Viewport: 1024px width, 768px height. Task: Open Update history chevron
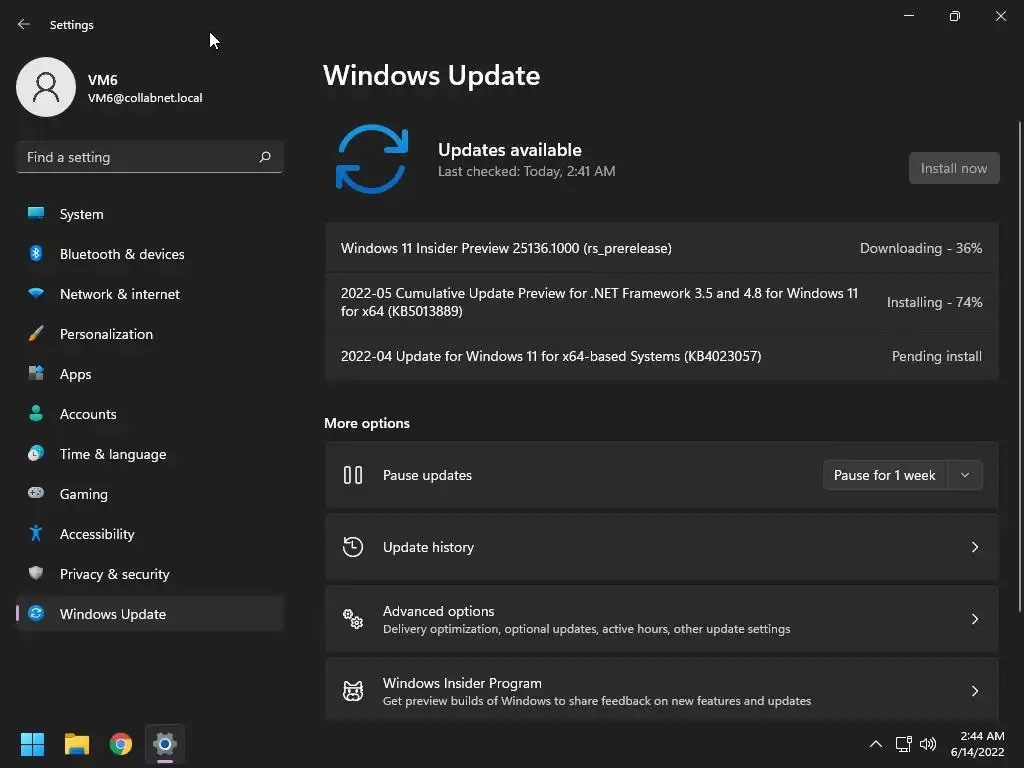pos(974,547)
